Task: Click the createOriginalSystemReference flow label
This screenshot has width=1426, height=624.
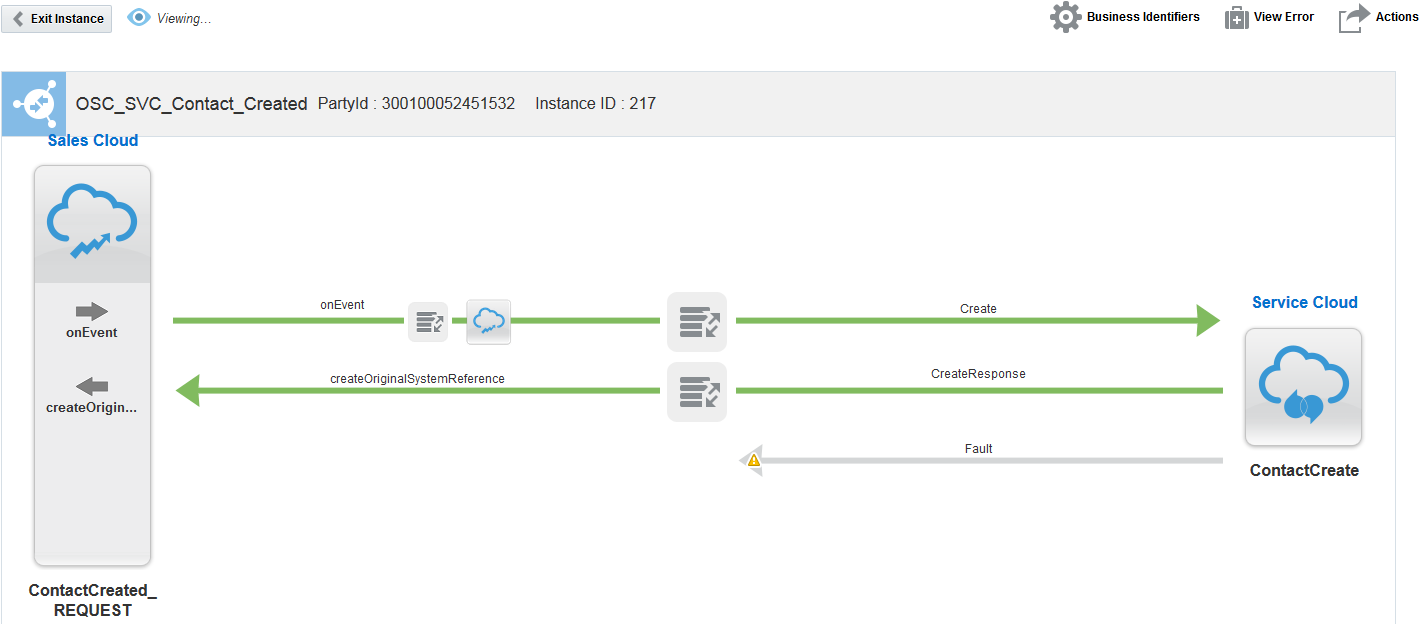Action: [417, 379]
